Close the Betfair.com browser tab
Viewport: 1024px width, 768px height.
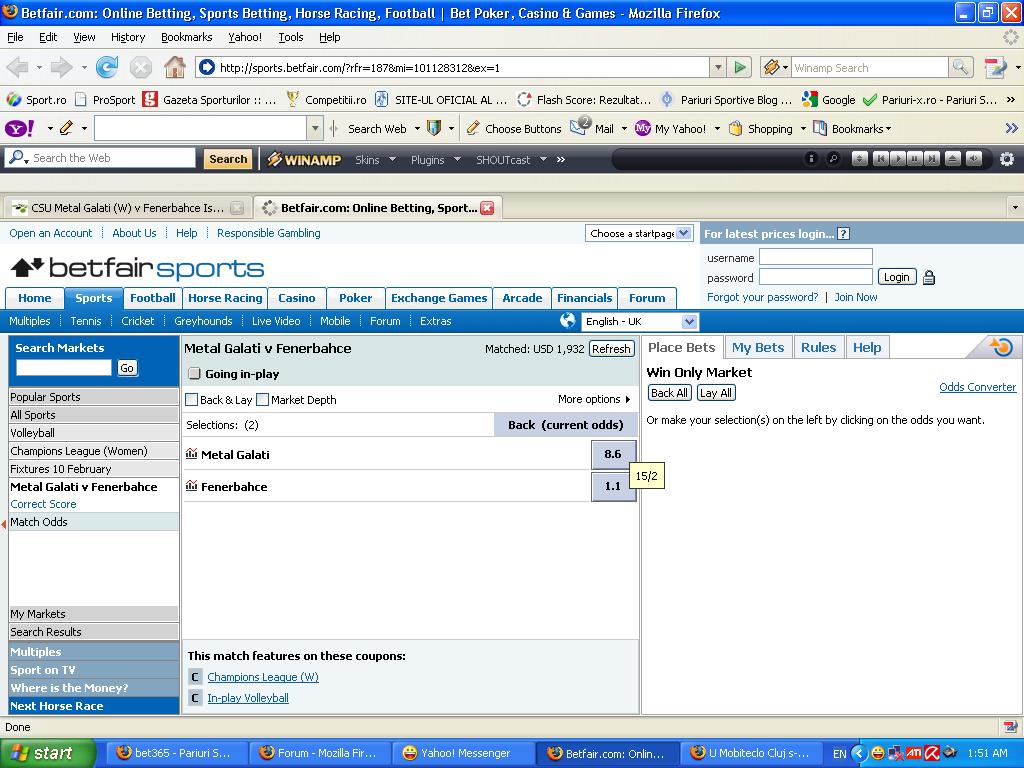487,208
